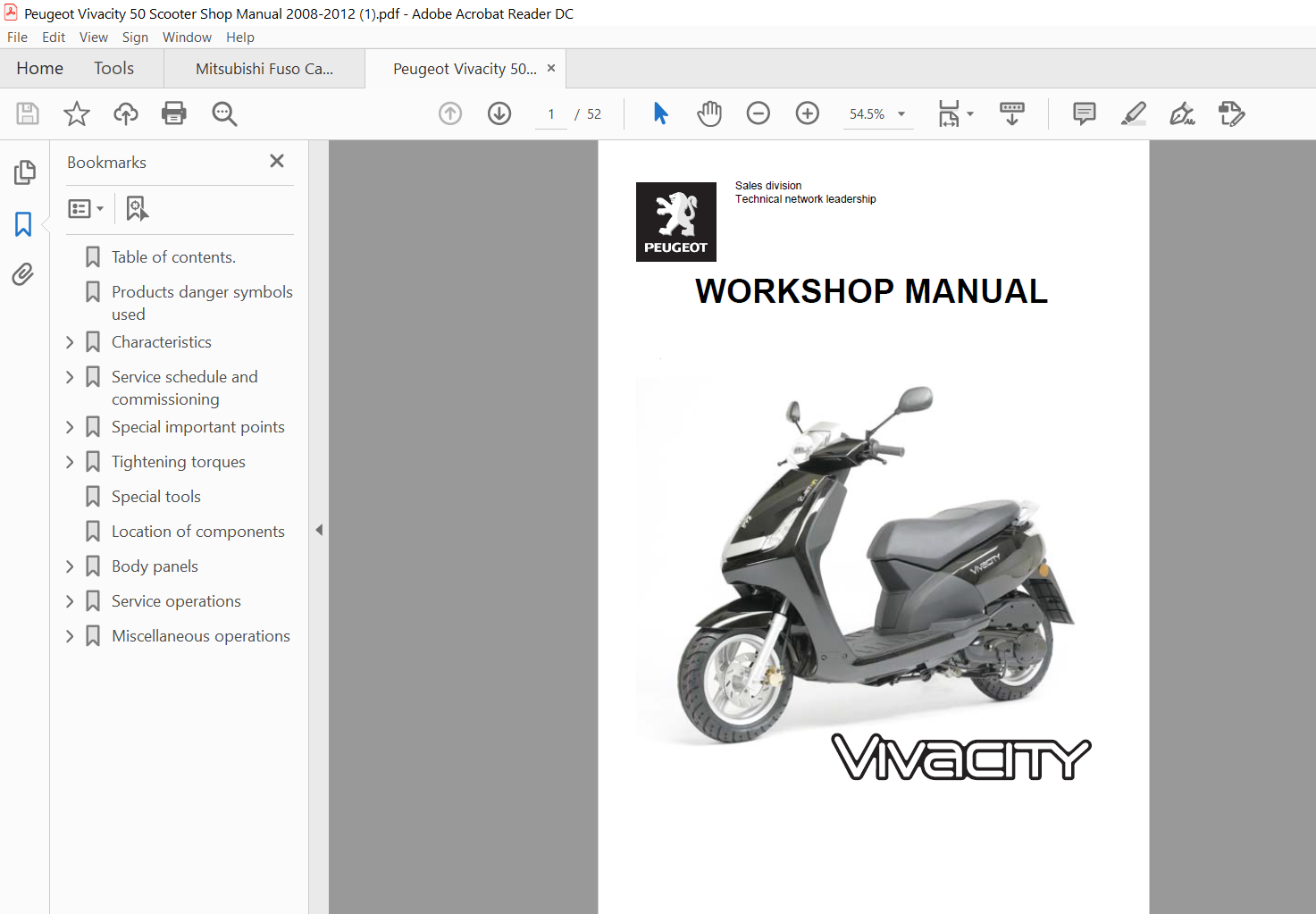Click the Peugeot logo on the page
1316x914 pixels.
pos(676,222)
